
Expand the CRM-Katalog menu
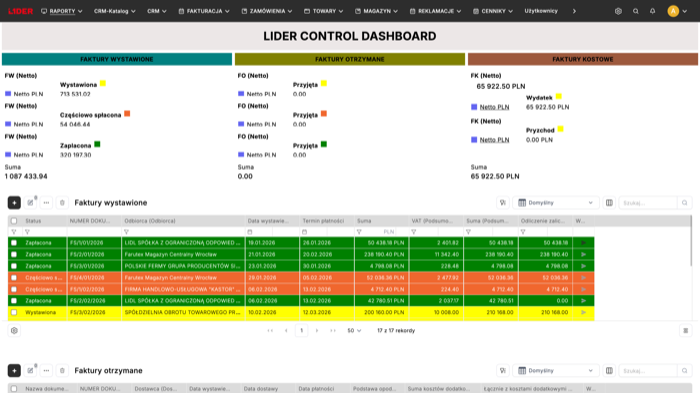(115, 11)
